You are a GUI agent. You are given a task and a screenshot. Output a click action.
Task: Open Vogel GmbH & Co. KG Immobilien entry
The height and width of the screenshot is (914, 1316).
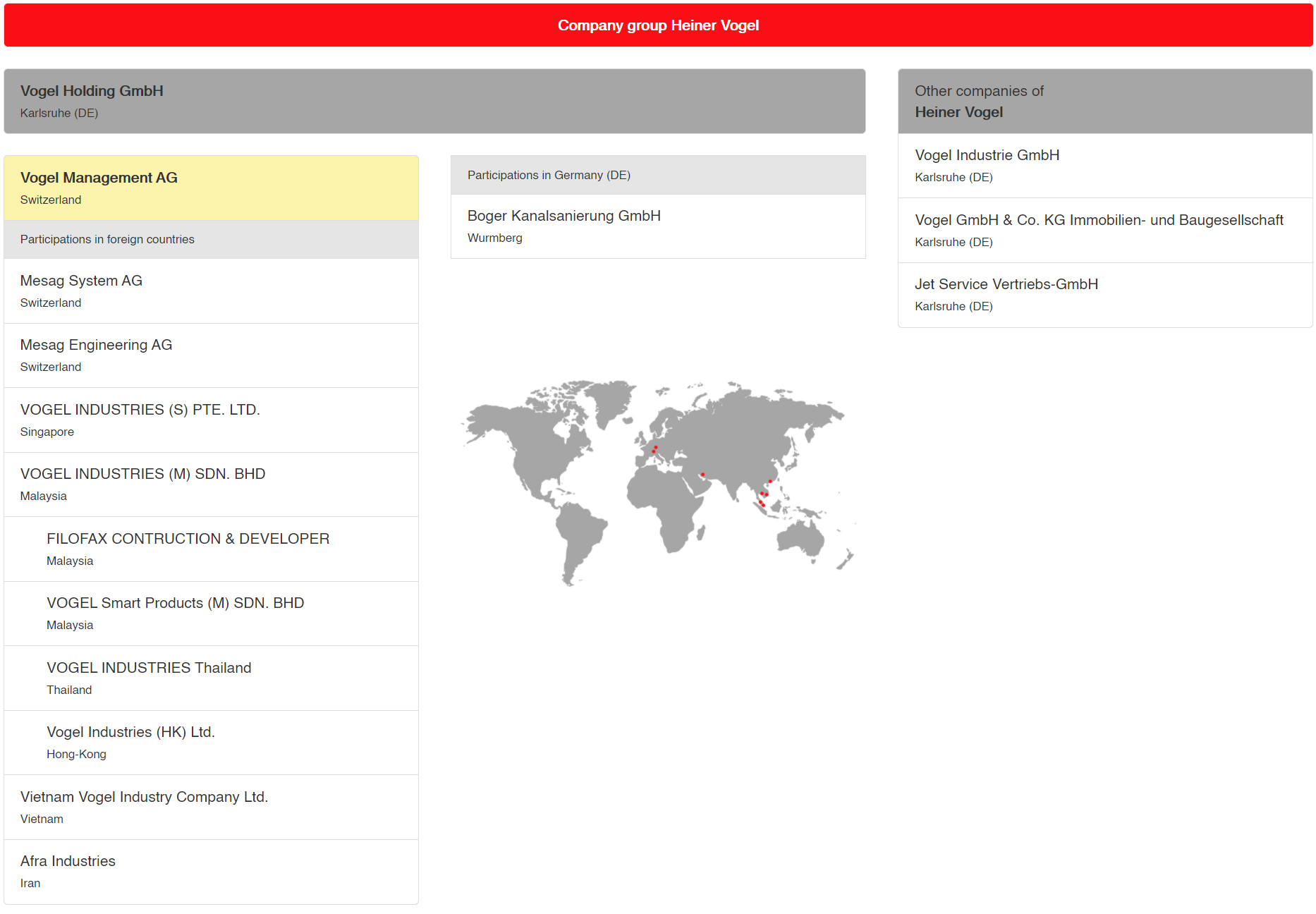click(x=1098, y=220)
